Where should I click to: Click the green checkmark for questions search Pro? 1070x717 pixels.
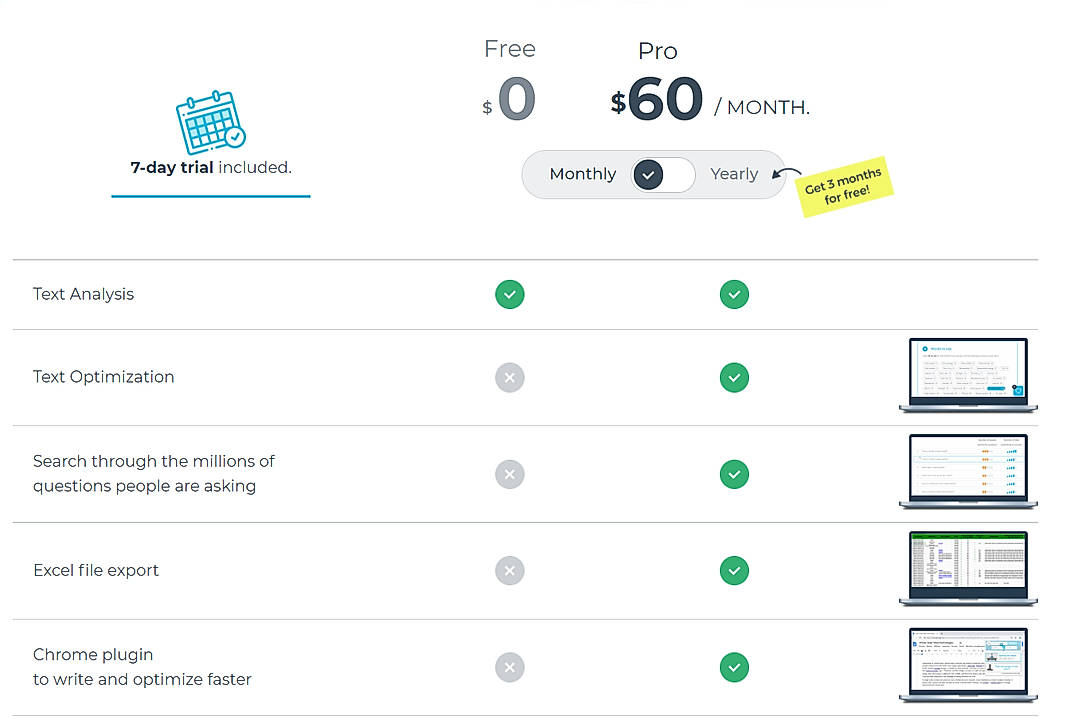734,474
